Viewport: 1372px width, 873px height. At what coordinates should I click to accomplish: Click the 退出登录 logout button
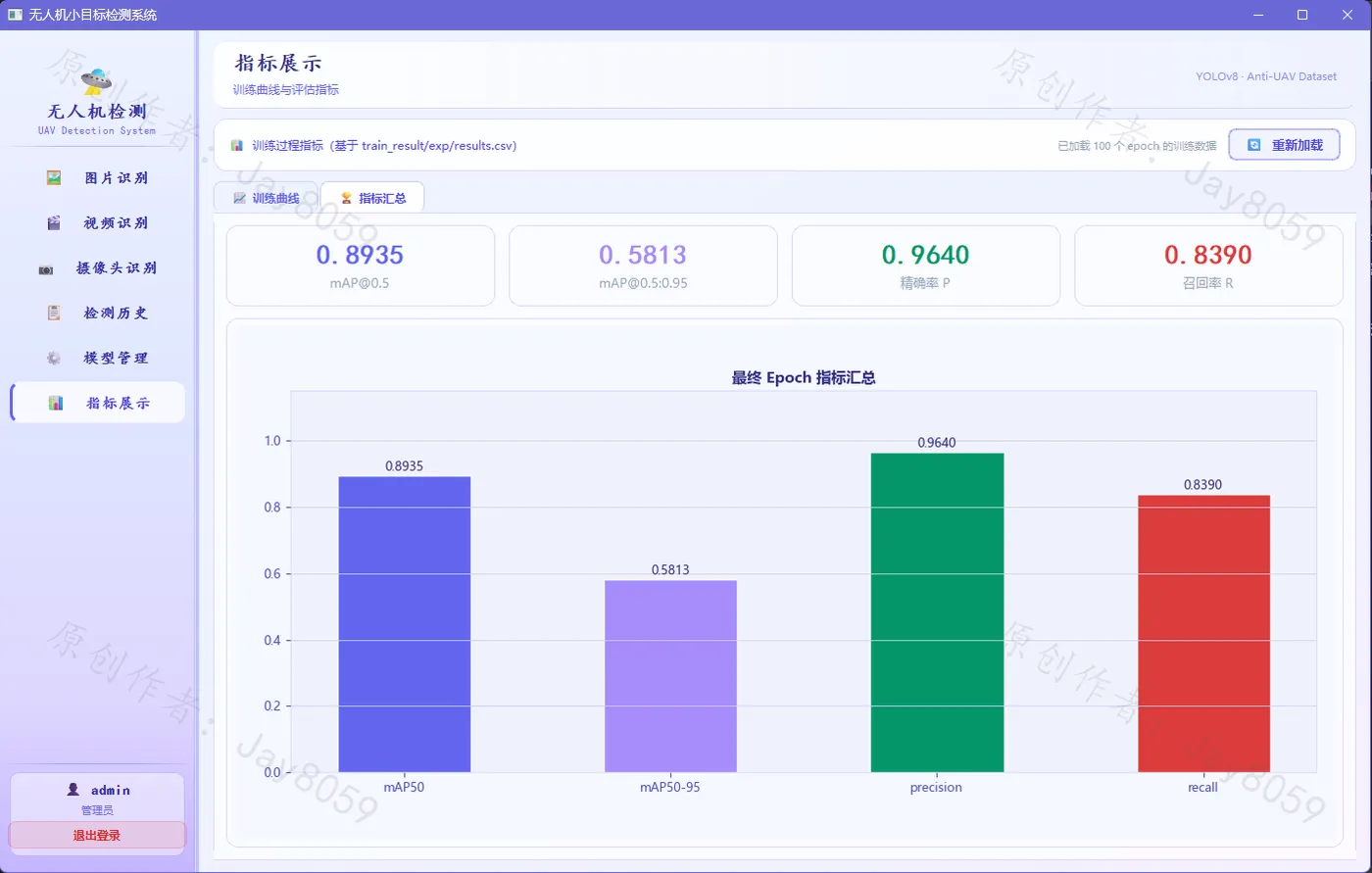pyautogui.click(x=97, y=836)
